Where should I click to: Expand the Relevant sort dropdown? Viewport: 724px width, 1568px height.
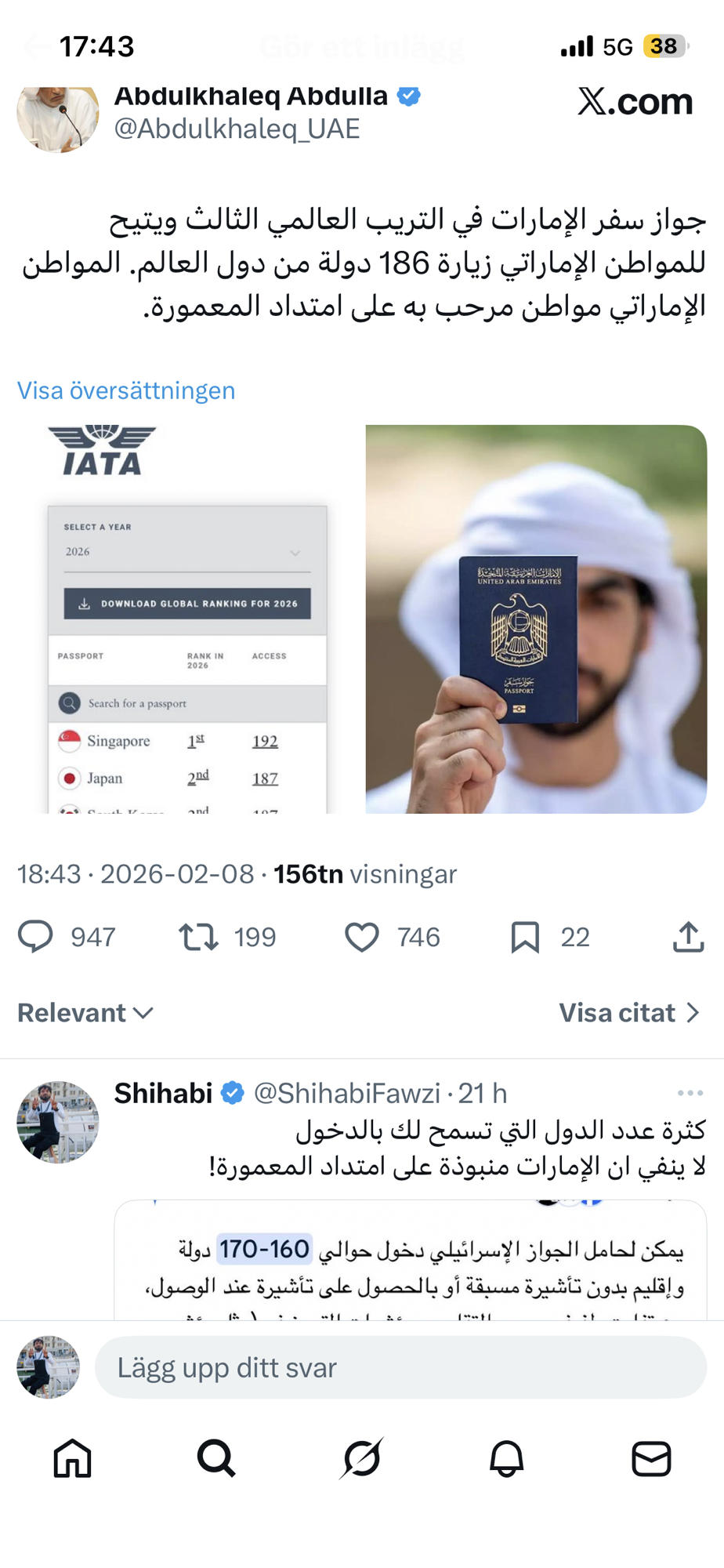pos(85,1013)
